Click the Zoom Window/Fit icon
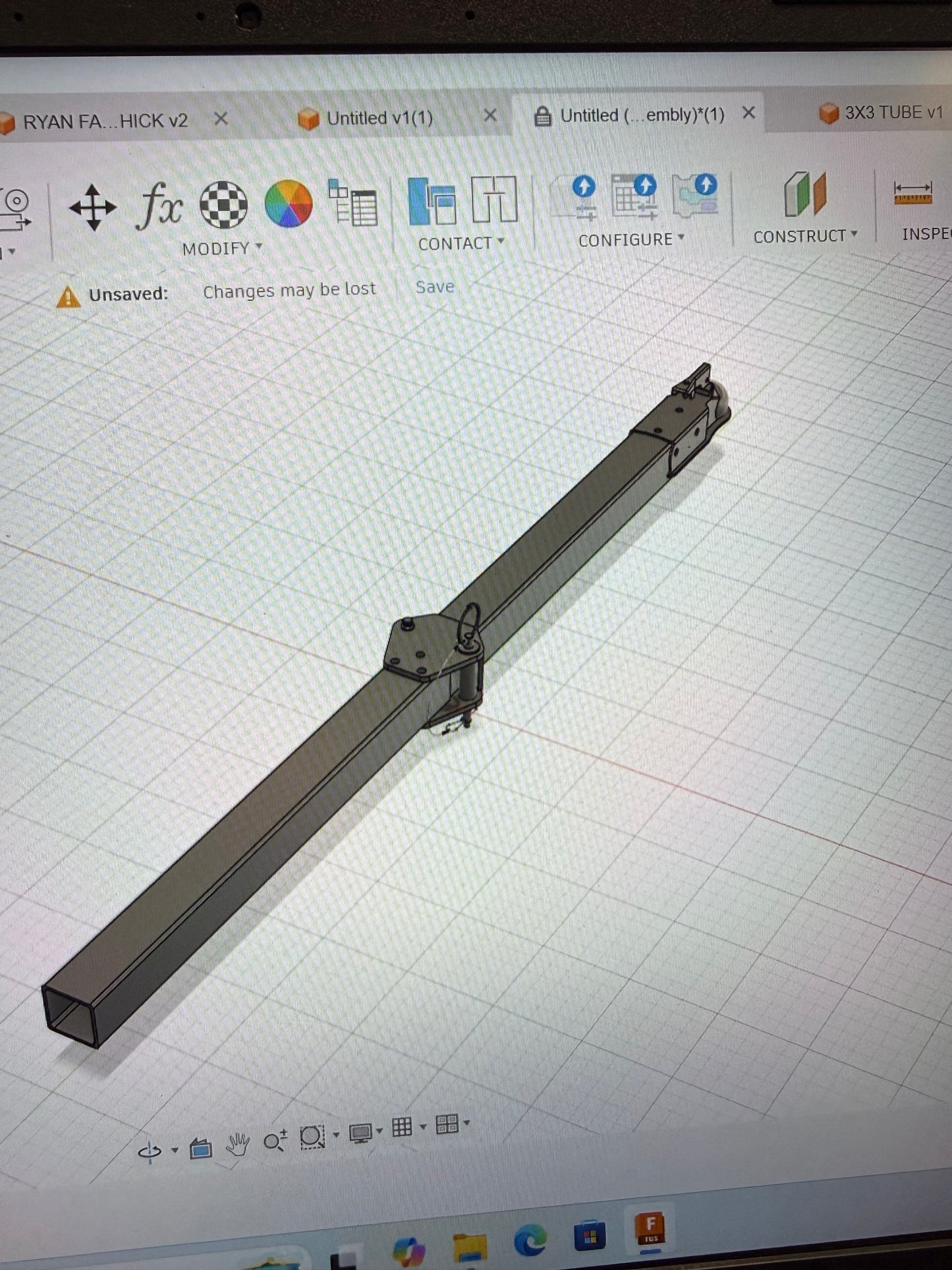Viewport: 952px width, 1270px height. click(x=312, y=1137)
